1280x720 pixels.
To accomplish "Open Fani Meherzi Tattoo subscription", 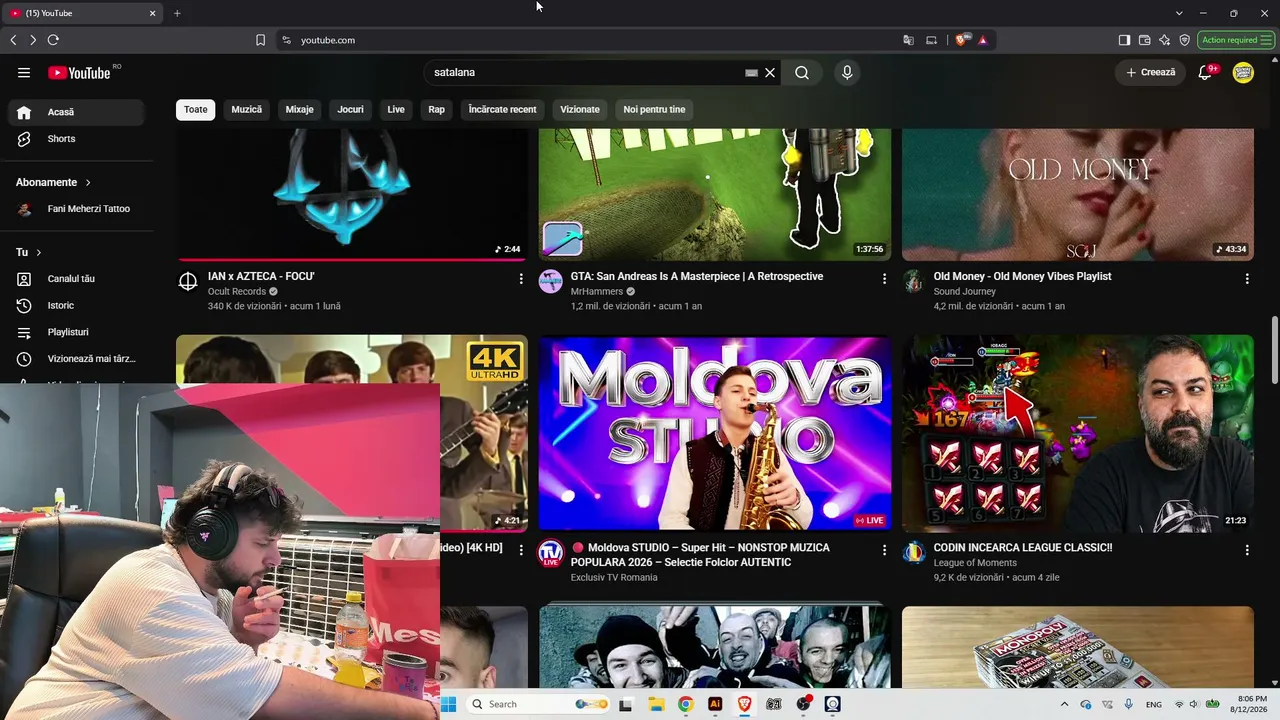I will coord(76,209).
